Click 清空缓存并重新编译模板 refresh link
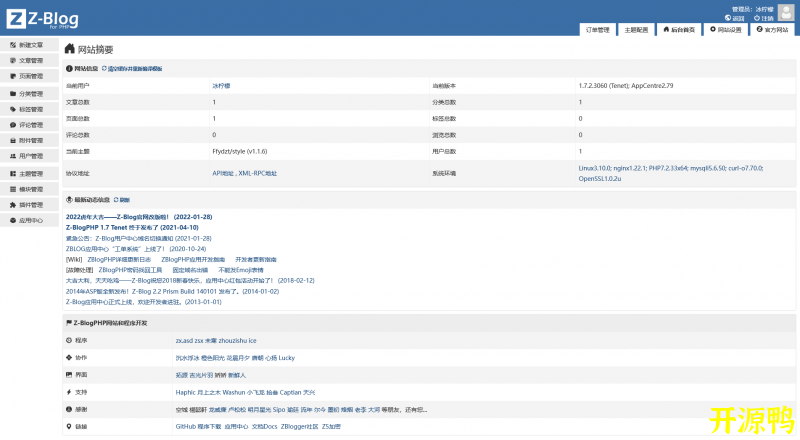The image size is (800, 440). tap(132, 68)
